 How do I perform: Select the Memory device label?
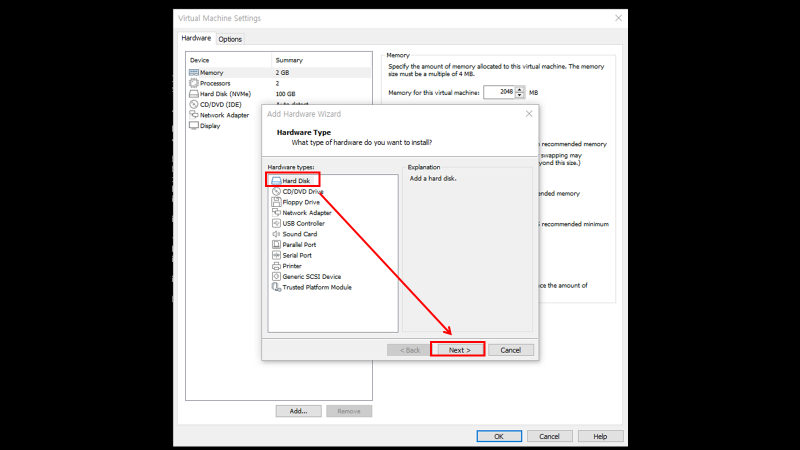[212, 72]
